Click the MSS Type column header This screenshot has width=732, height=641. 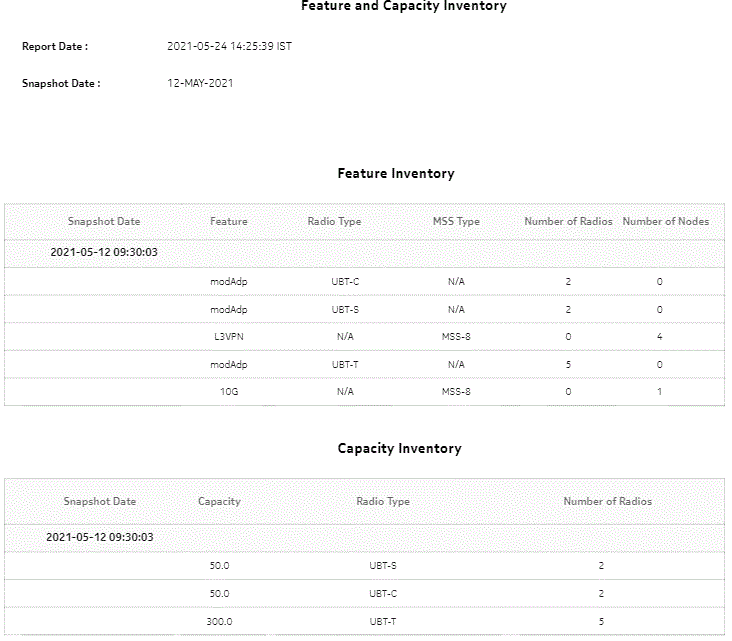coord(456,222)
